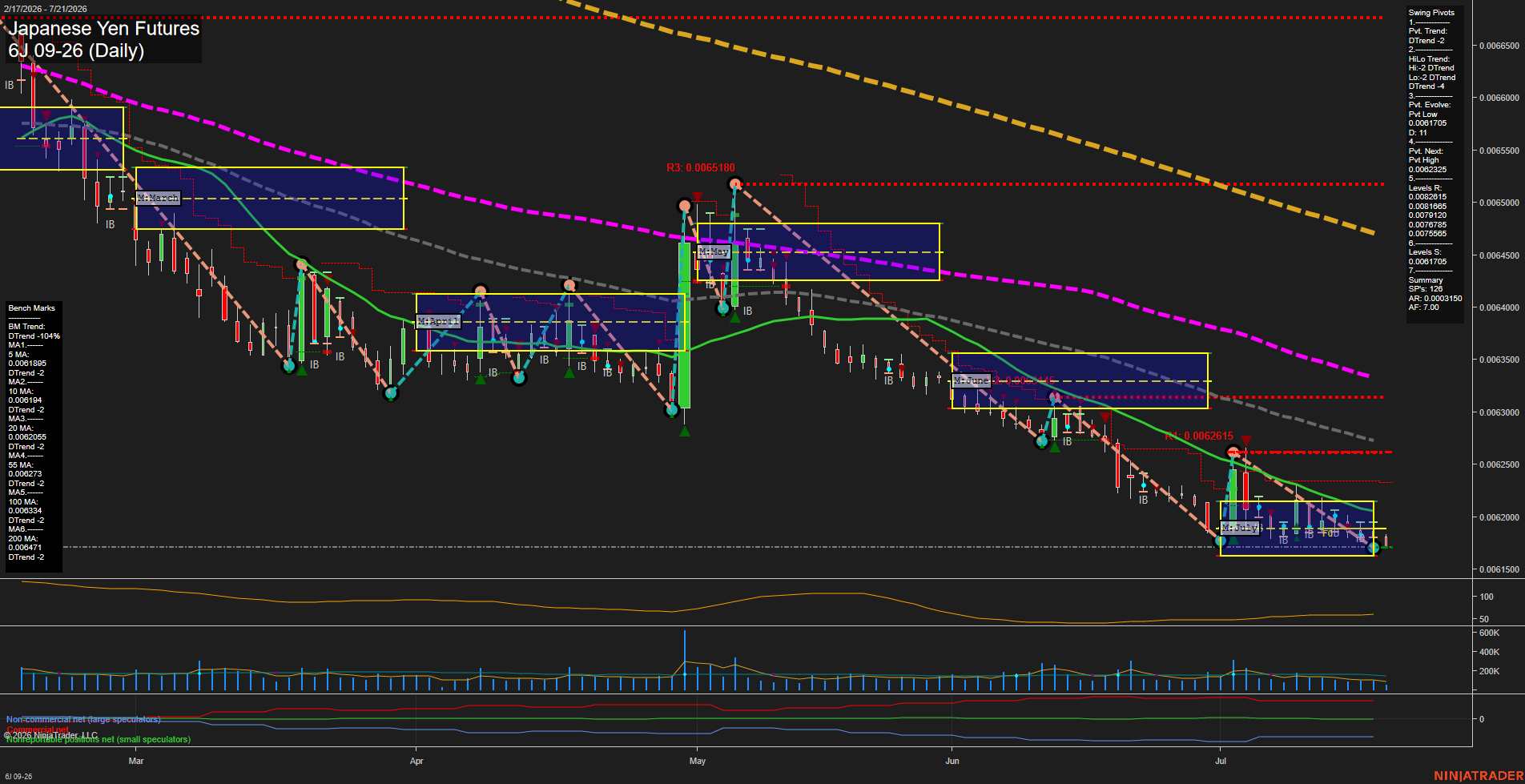
Task: Click the 'M:July' monthly range label
Action: 1240,528
